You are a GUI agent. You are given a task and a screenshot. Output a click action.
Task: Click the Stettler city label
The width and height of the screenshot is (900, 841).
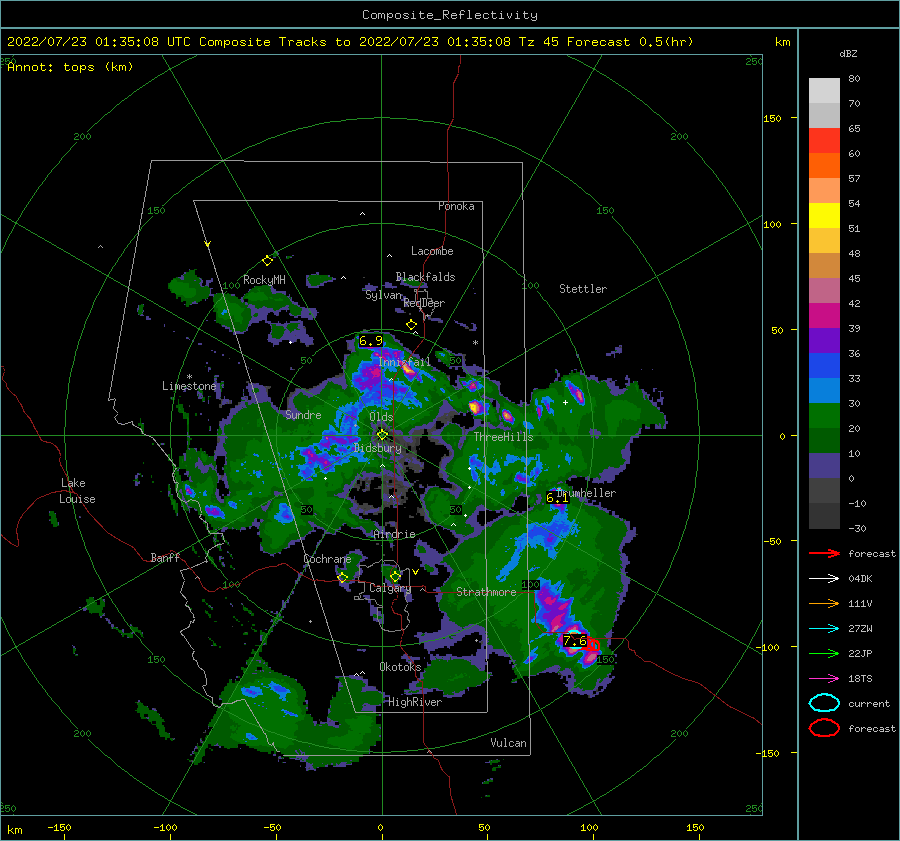pos(583,289)
